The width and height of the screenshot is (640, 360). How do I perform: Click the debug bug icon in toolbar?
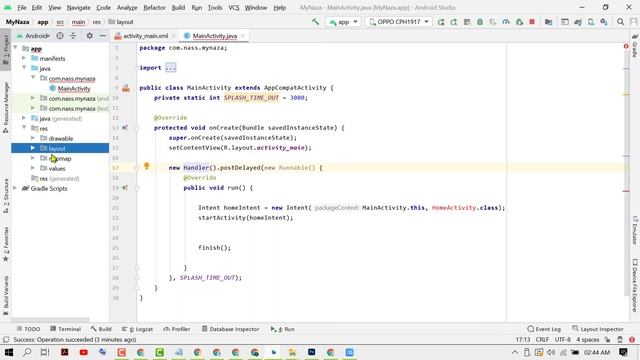[480, 22]
